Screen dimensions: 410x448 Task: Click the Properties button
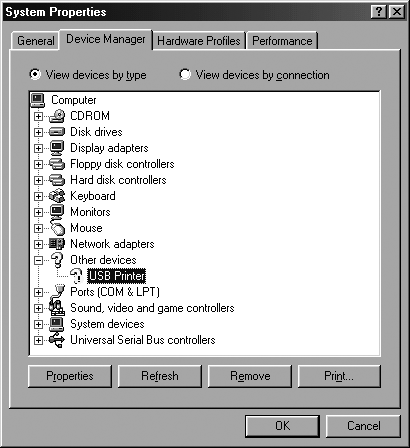point(70,376)
